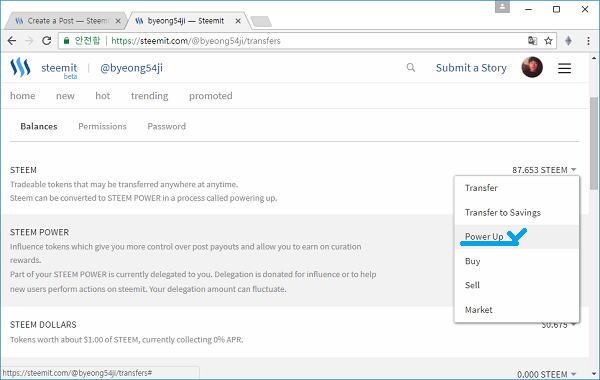Viewport: 600px width, 380px height.
Task: Open the new posts feed
Action: (x=65, y=96)
